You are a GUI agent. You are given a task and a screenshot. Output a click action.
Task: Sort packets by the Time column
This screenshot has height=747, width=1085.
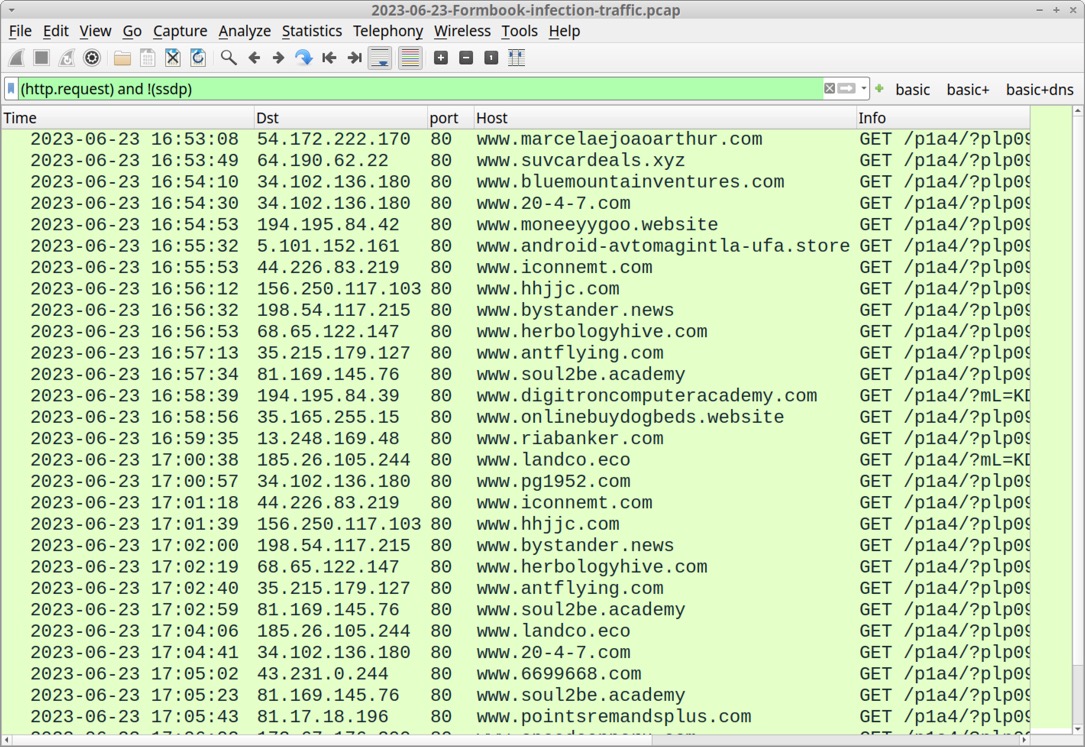pyautogui.click(x=127, y=118)
